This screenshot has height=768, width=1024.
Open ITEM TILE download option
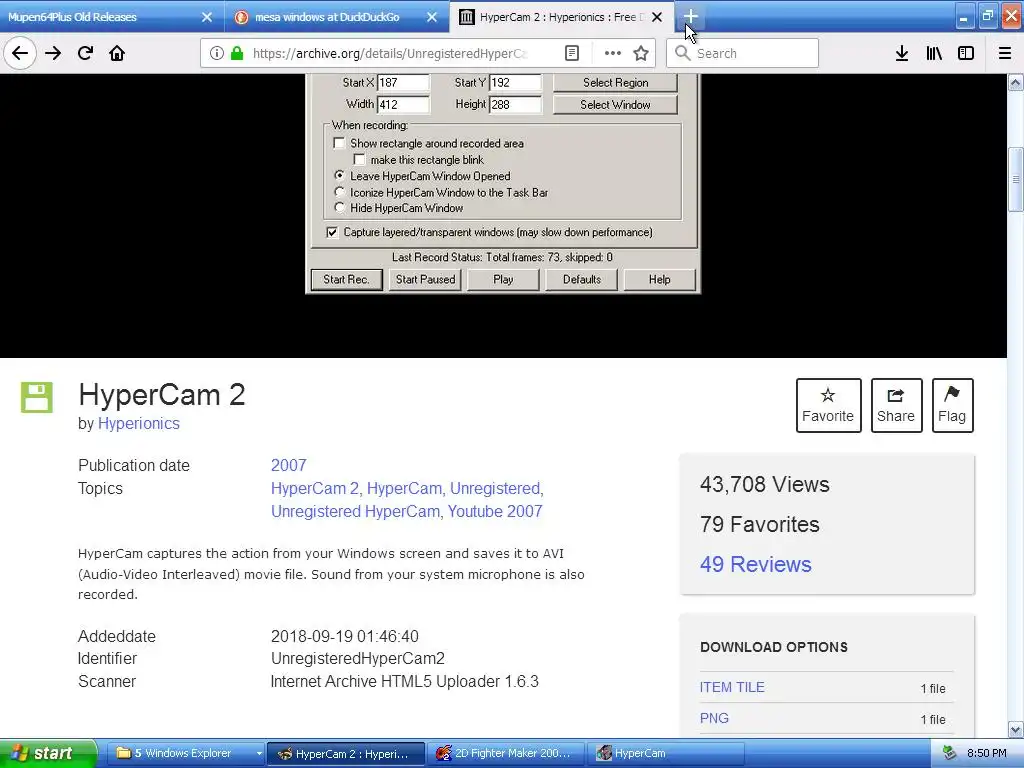tap(732, 687)
